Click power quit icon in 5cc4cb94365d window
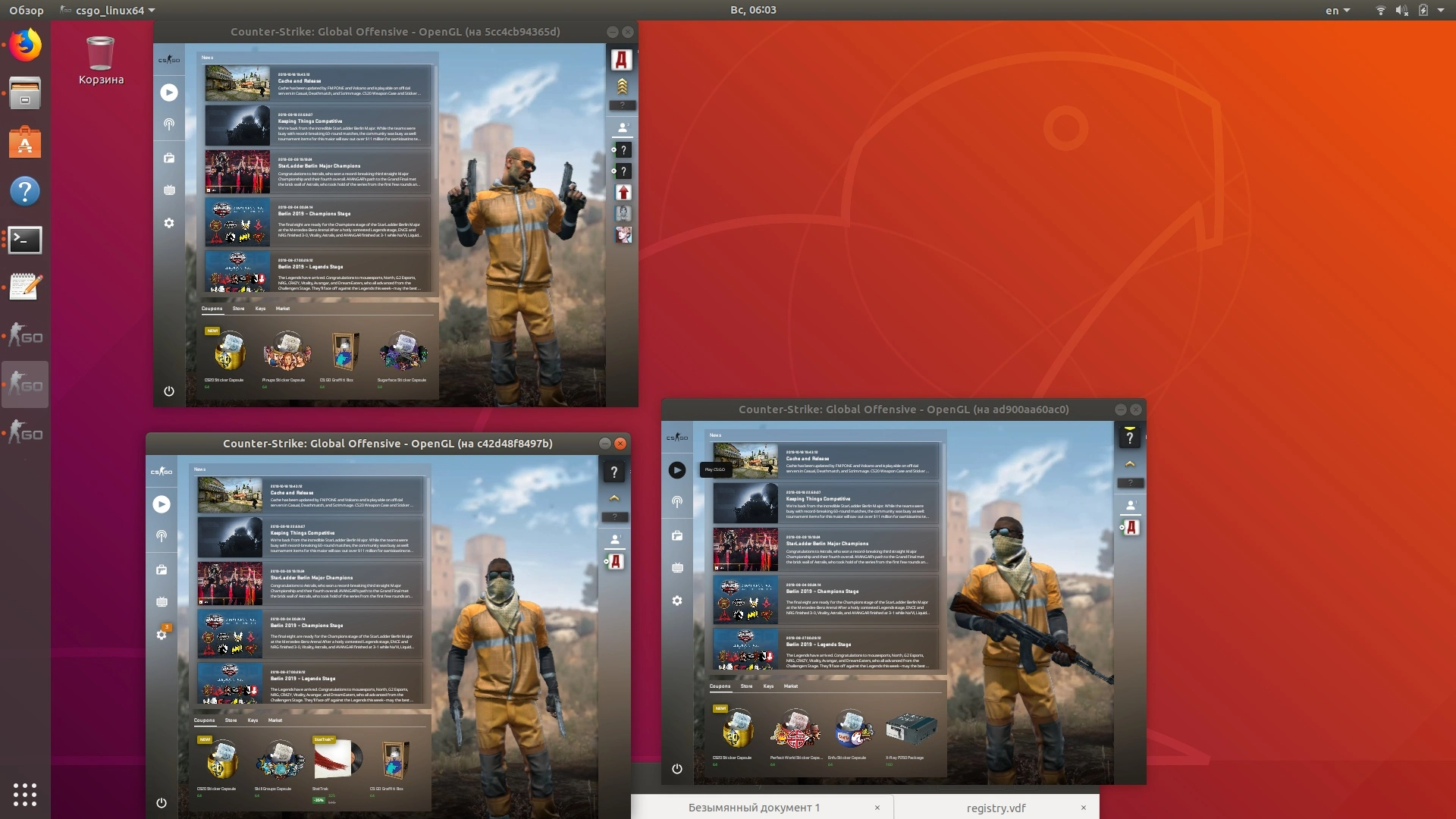 click(x=169, y=391)
